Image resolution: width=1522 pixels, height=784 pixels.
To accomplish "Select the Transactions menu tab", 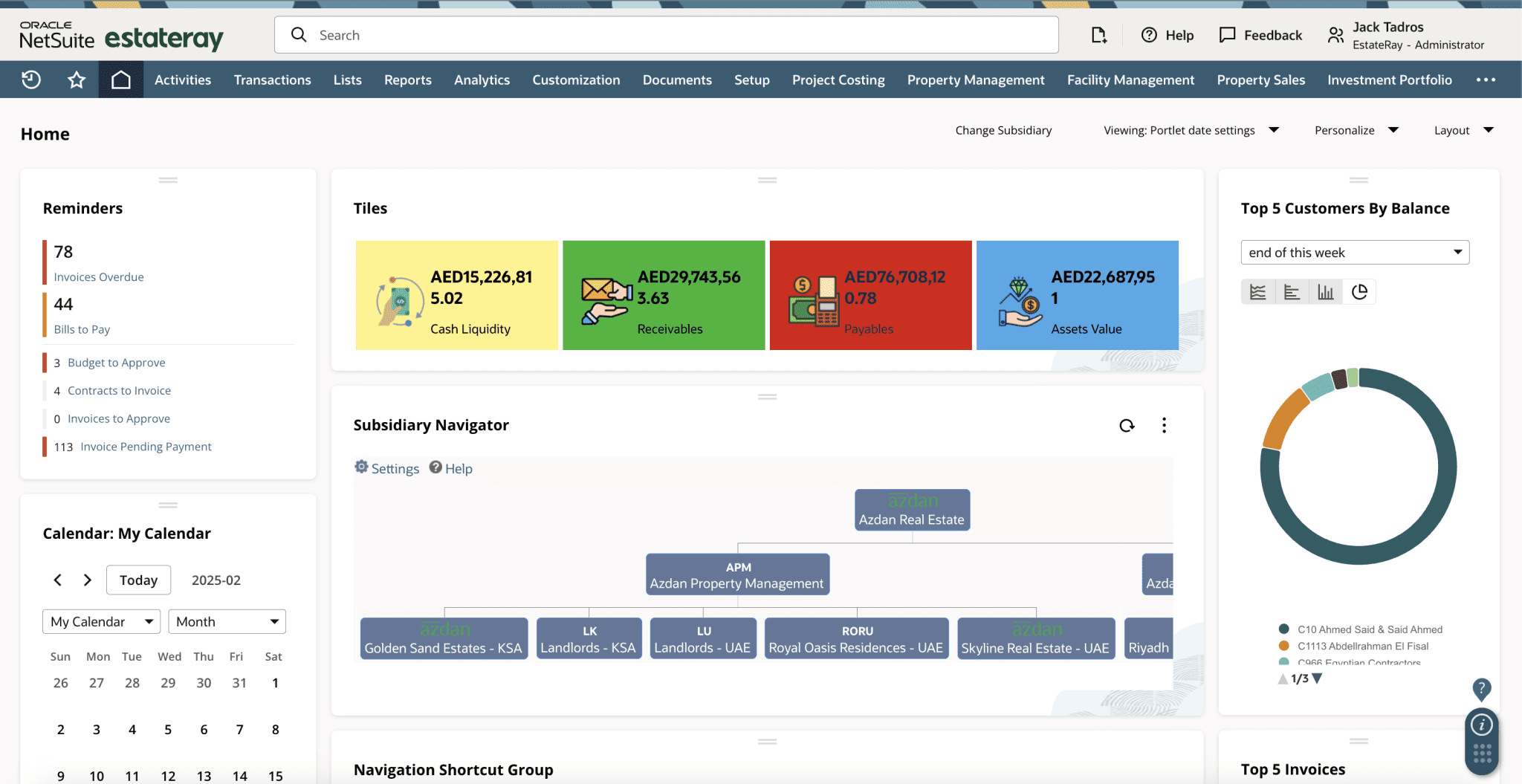I will pyautogui.click(x=272, y=80).
